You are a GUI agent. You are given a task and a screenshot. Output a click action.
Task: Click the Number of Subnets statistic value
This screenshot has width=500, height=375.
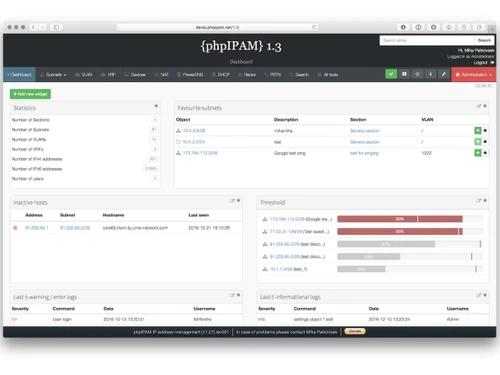click(x=154, y=129)
